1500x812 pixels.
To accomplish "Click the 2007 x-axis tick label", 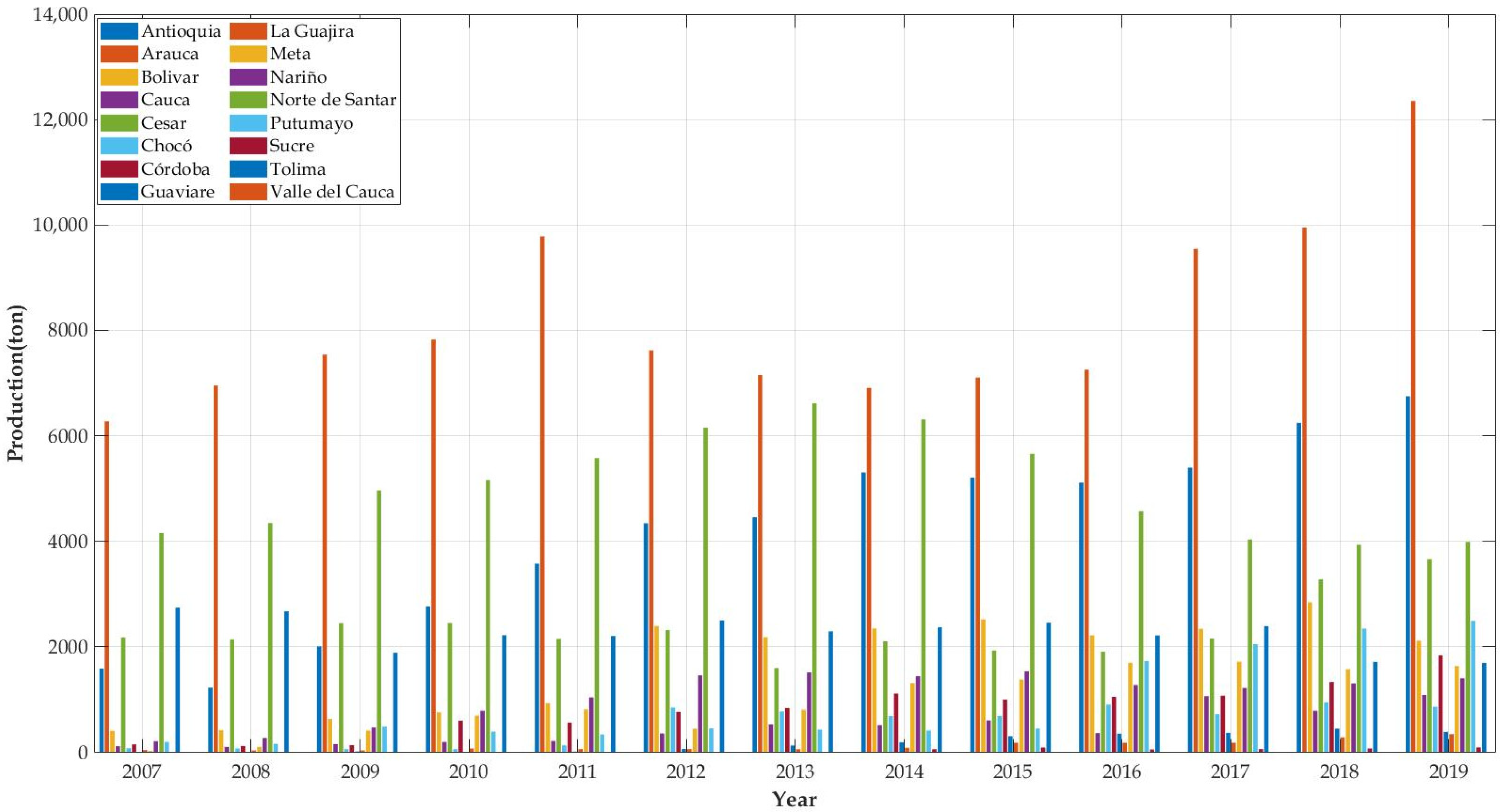I will click(x=141, y=772).
